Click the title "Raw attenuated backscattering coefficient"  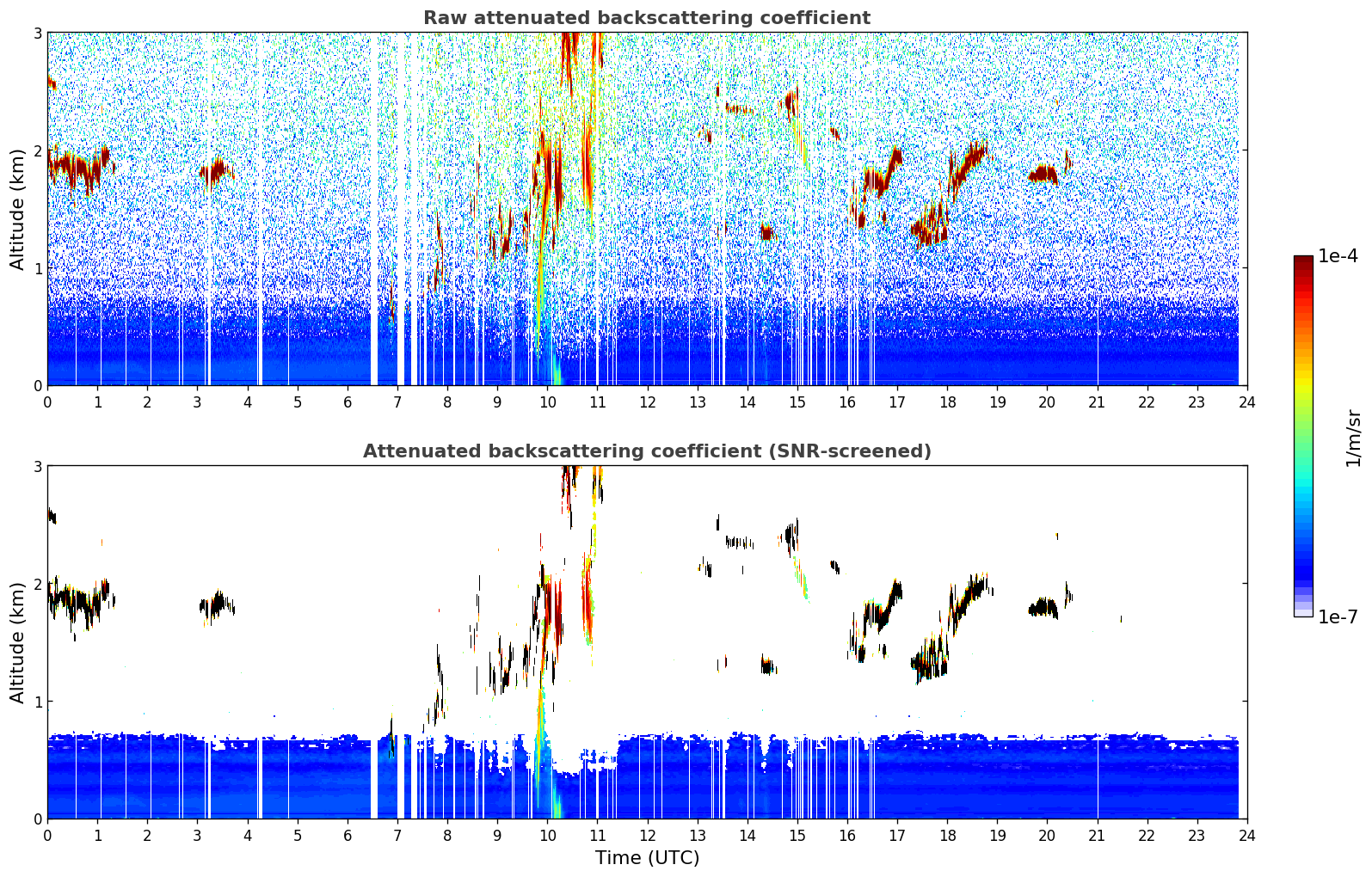pos(647,18)
